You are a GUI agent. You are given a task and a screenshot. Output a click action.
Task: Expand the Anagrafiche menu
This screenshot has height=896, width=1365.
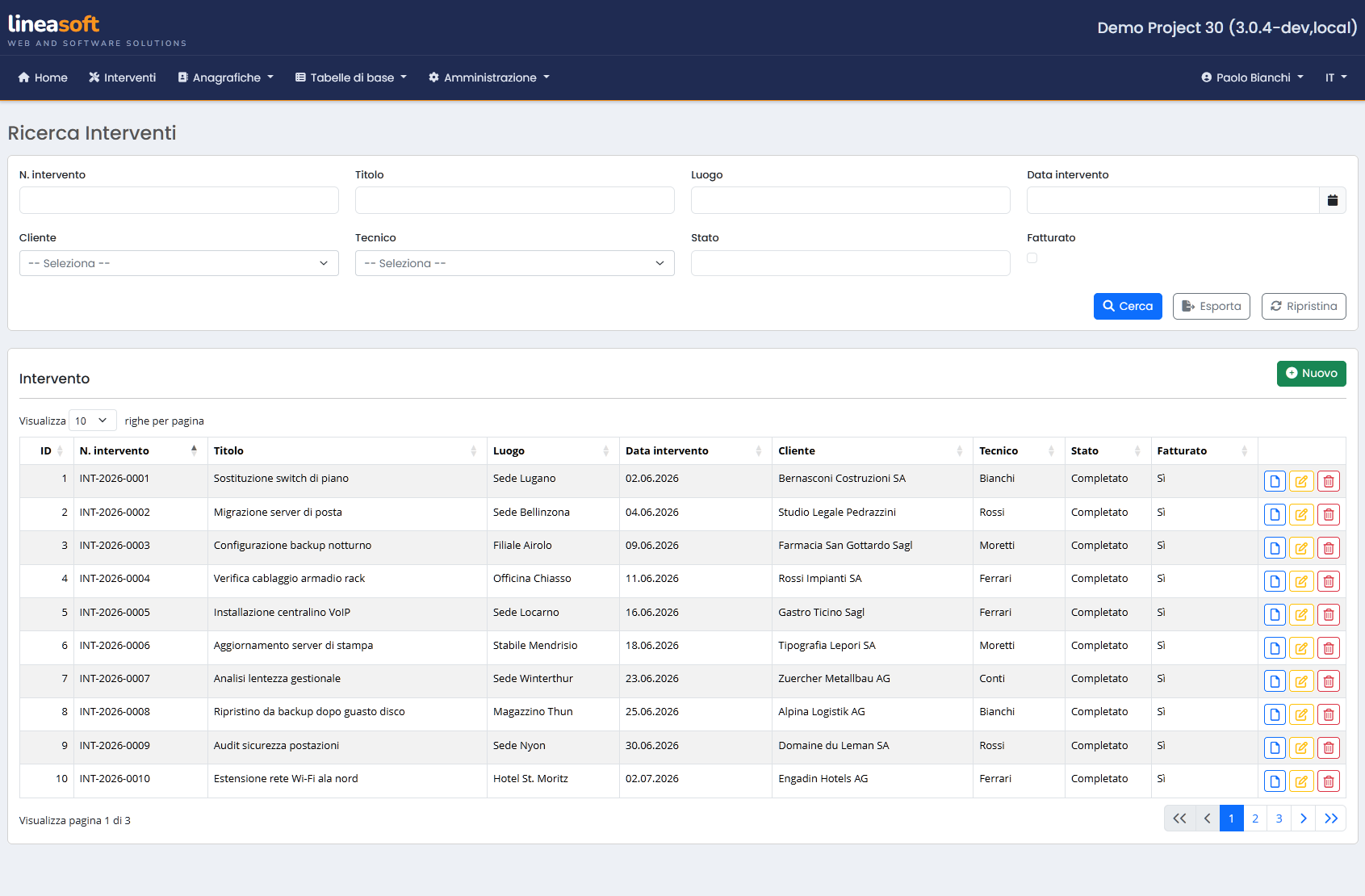pyautogui.click(x=226, y=77)
